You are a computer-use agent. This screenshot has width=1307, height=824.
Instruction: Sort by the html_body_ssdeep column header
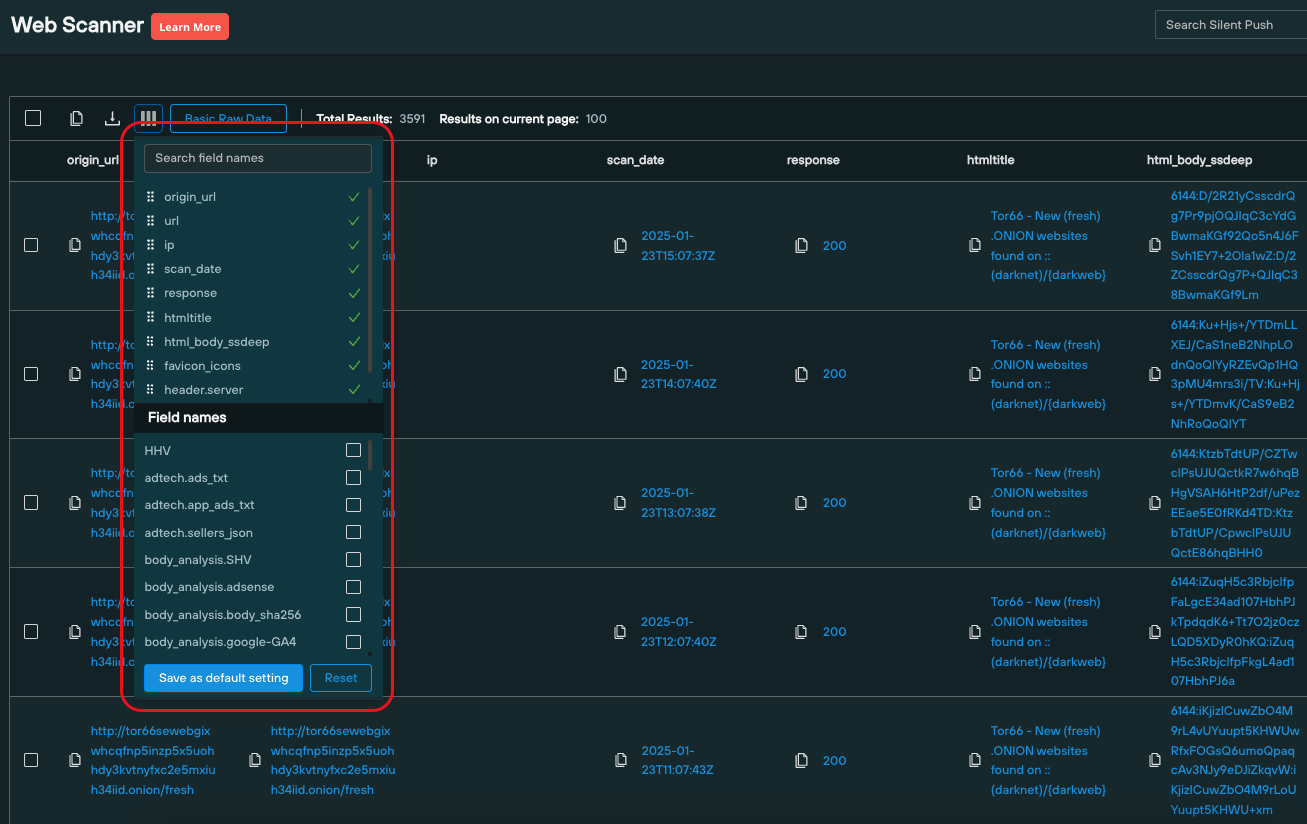tap(1199, 160)
